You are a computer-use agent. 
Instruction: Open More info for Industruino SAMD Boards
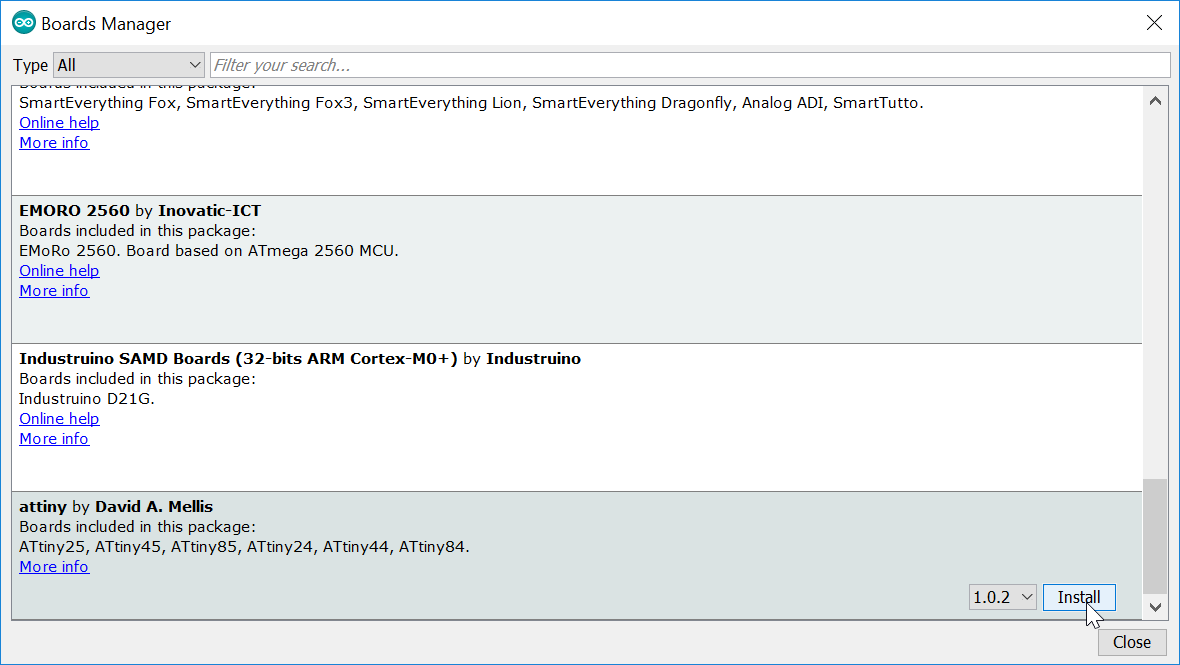[x=54, y=439]
